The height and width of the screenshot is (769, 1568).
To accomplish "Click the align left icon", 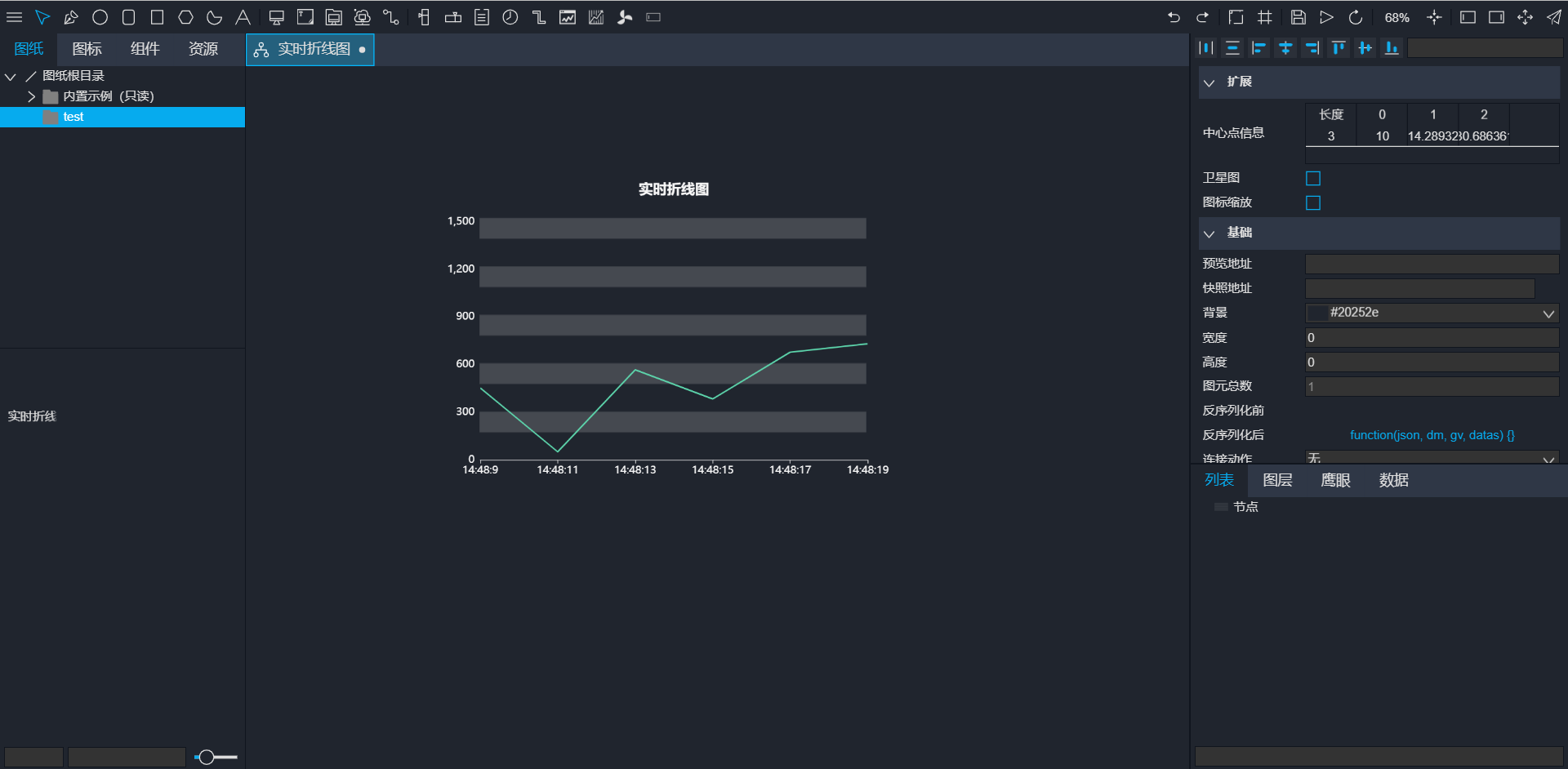I will tap(1258, 48).
